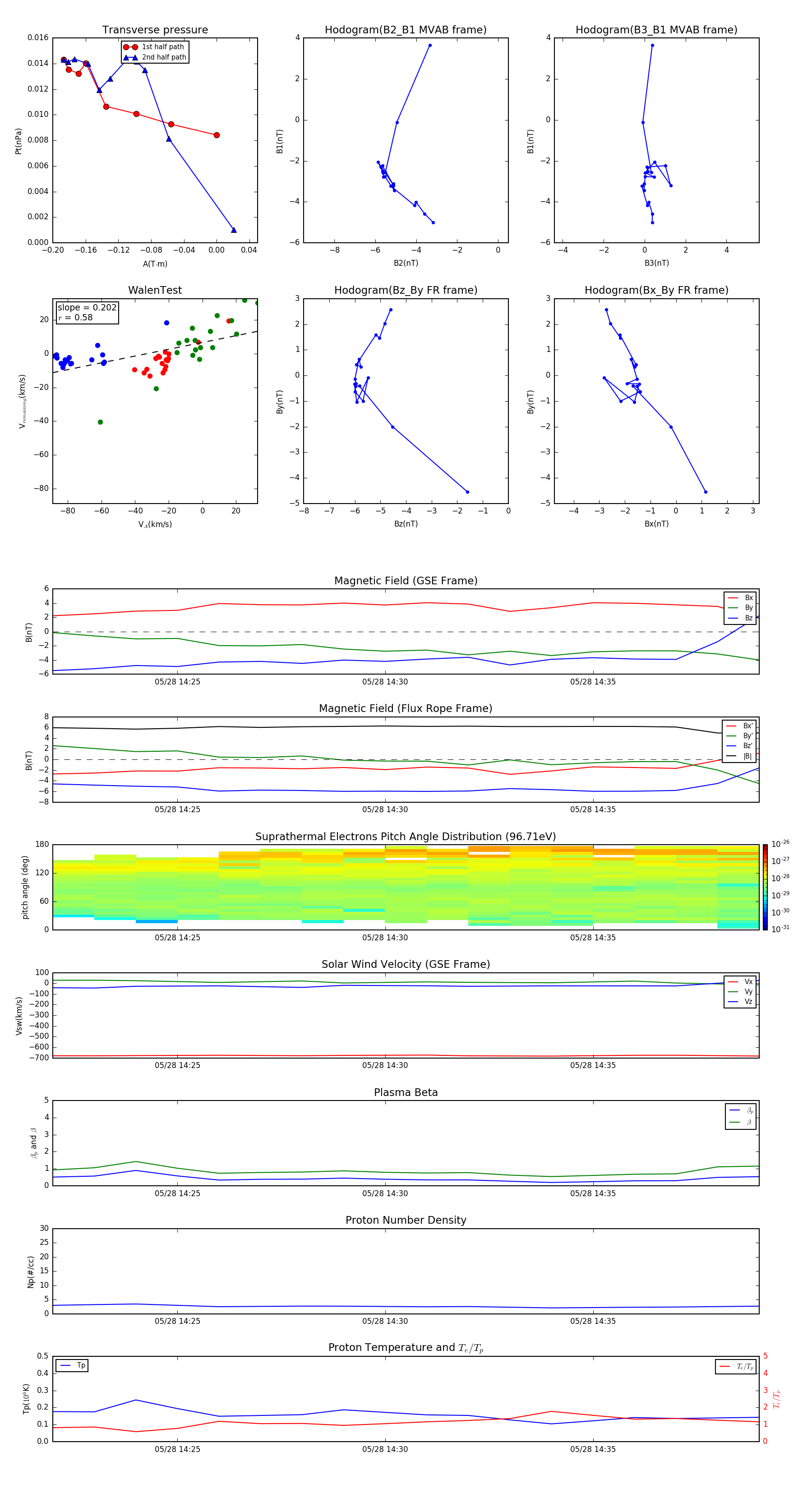Click the "Magnetic Field (Flux Rope Frame)" title

(406, 709)
